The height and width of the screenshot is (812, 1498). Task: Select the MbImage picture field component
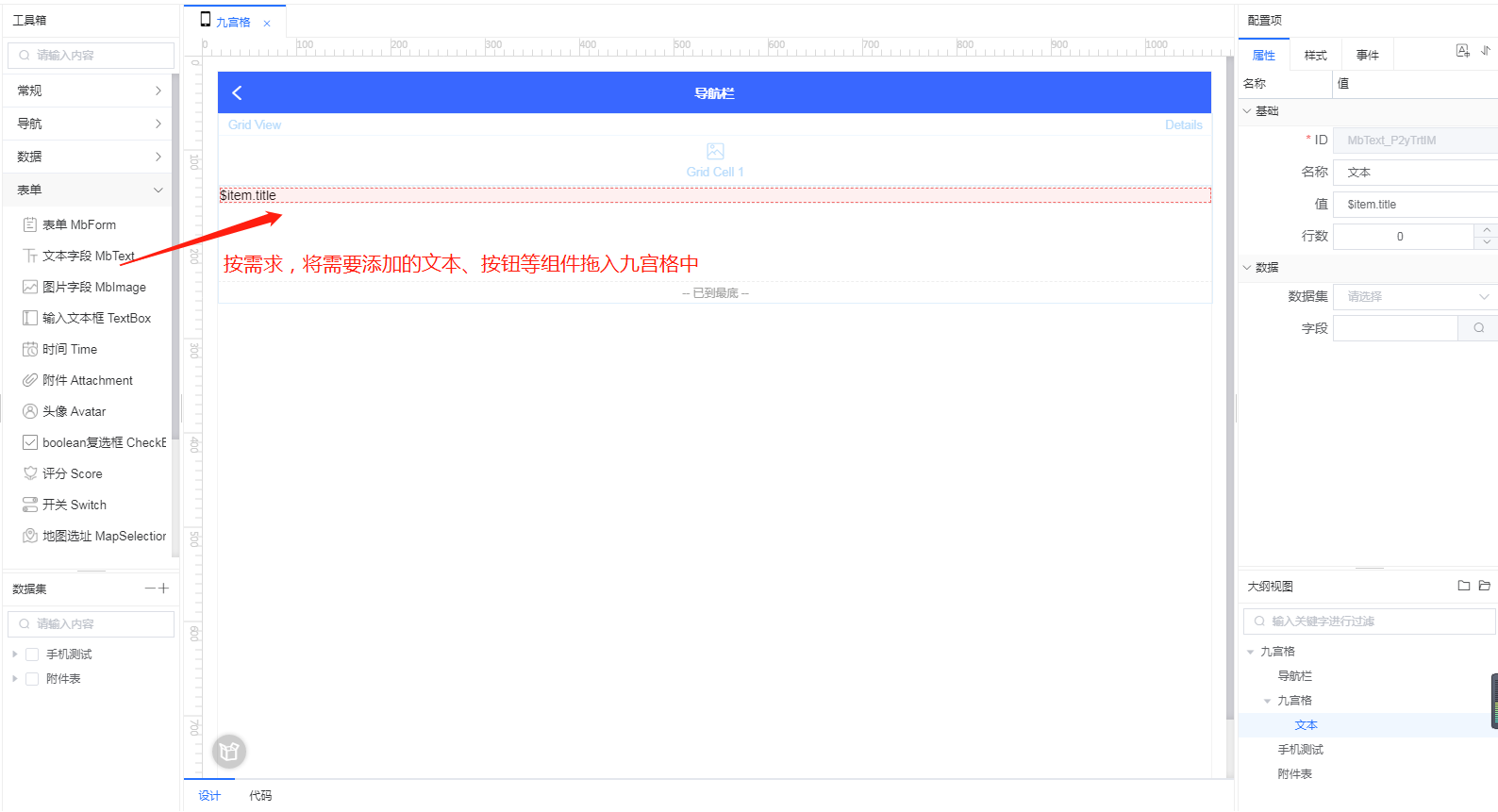click(93, 287)
